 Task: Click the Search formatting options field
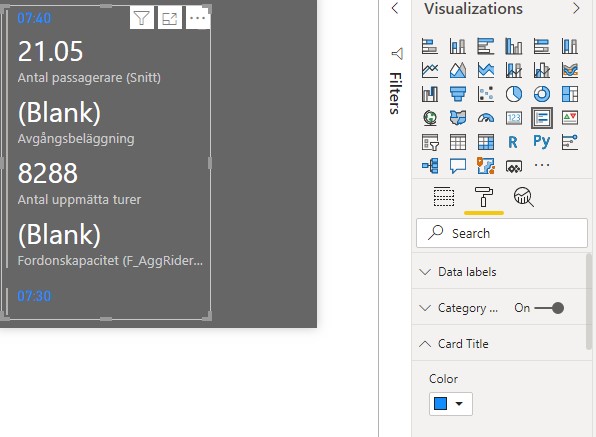coord(502,233)
